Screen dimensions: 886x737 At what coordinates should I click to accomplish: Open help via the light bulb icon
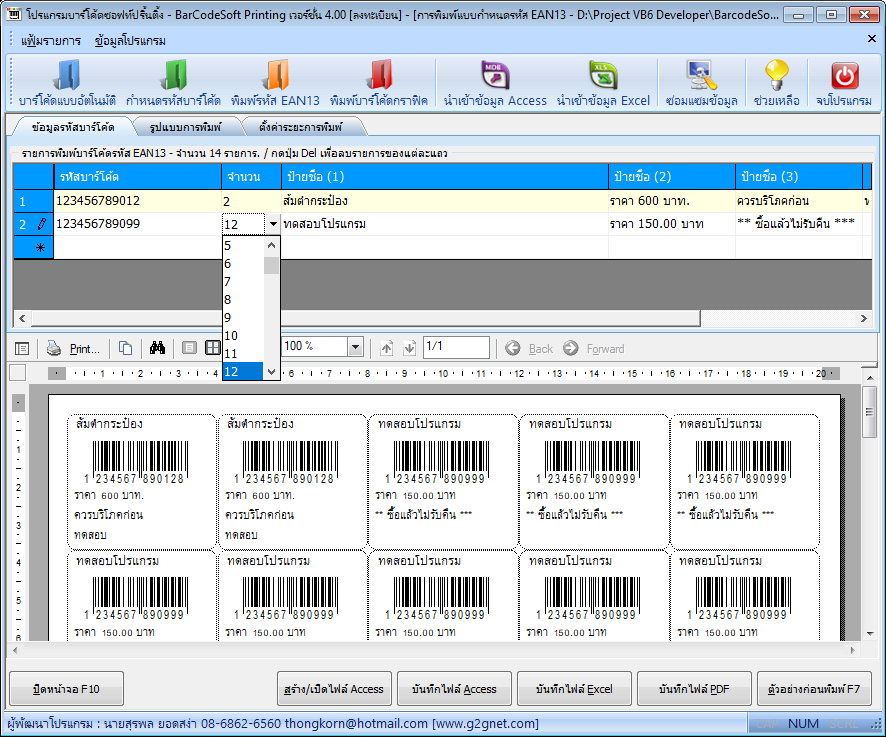pos(776,83)
